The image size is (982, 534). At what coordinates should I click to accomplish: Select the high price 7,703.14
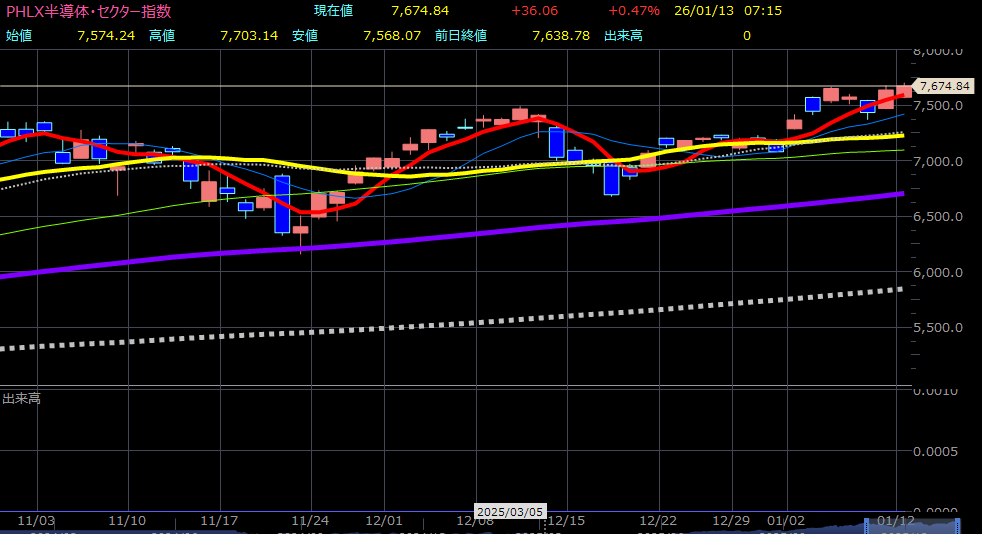pos(248,35)
